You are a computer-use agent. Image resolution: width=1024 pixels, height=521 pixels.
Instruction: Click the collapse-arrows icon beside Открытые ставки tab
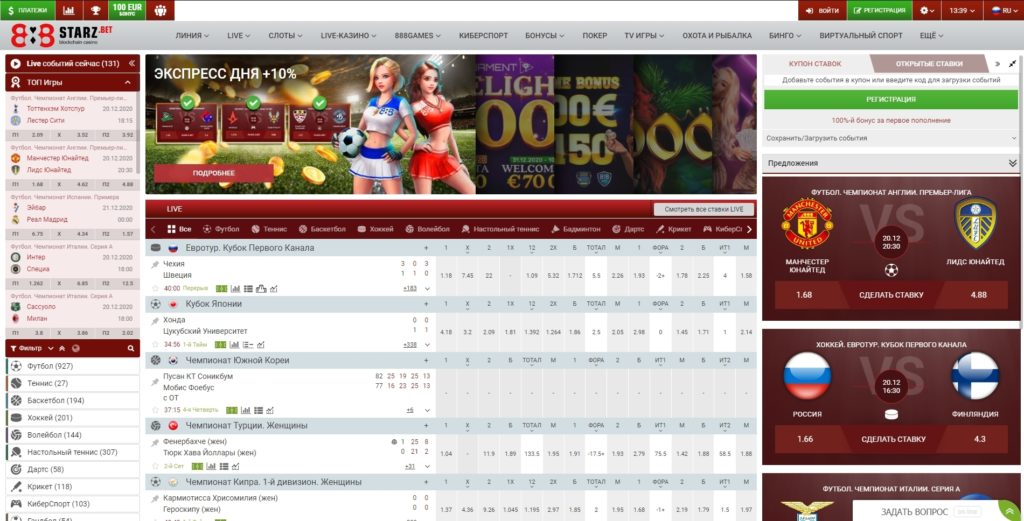1012,63
